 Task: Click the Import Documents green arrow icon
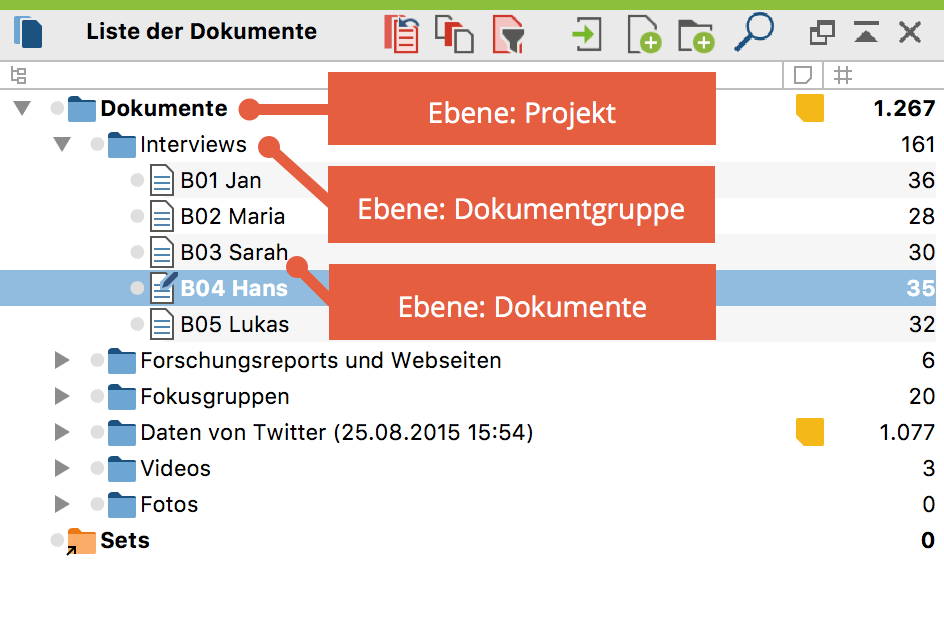coord(586,34)
